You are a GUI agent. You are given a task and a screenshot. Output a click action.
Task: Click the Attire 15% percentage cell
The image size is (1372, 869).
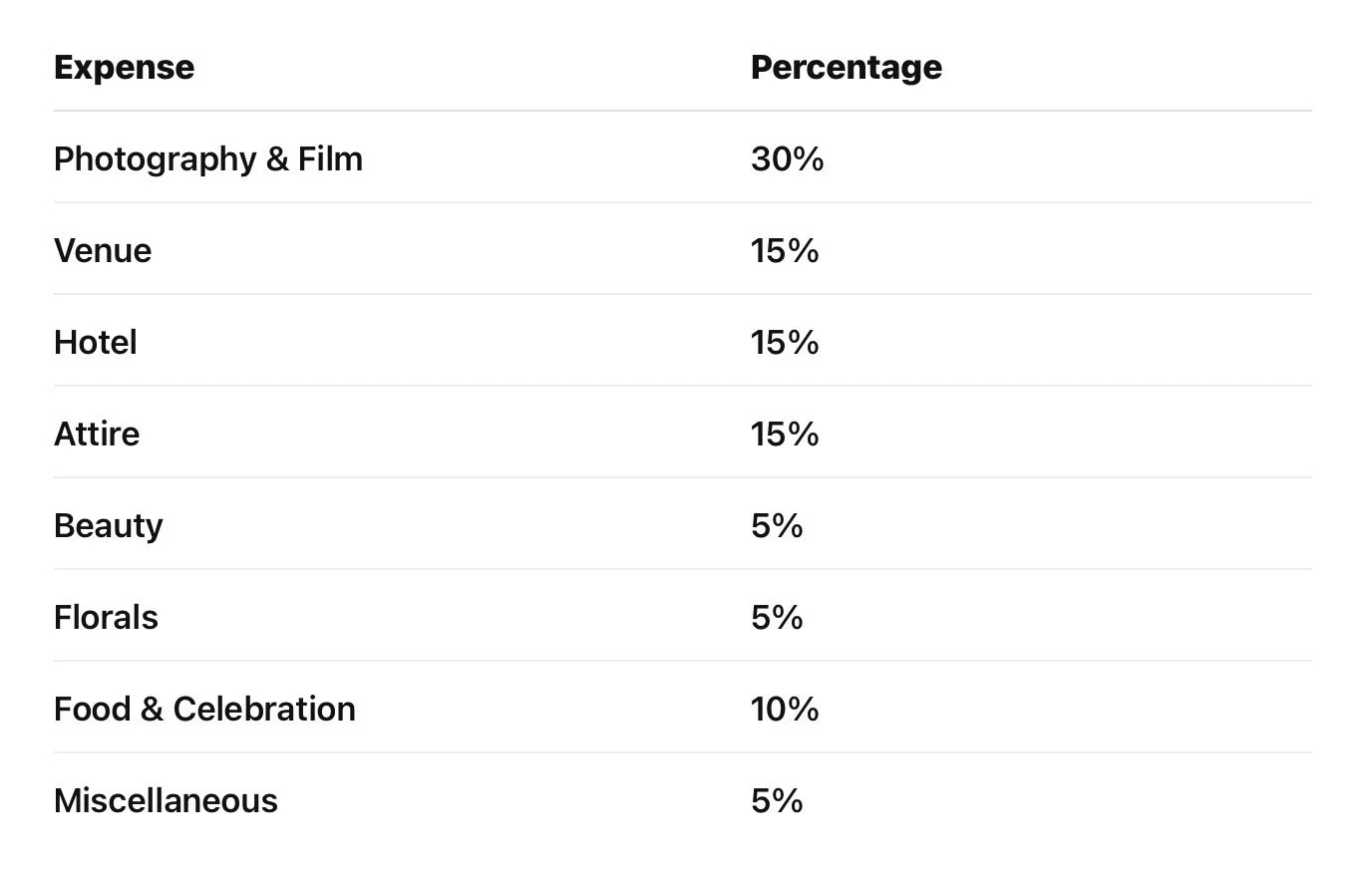pos(785,434)
